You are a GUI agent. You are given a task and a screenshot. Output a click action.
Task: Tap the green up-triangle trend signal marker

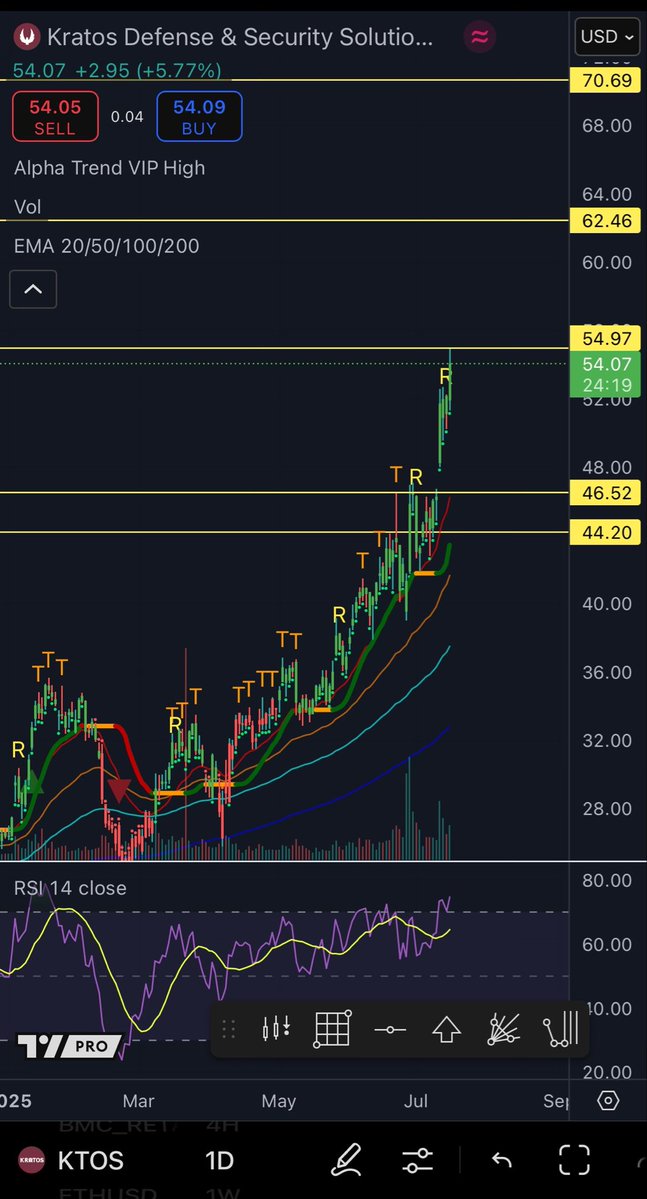click(x=32, y=783)
